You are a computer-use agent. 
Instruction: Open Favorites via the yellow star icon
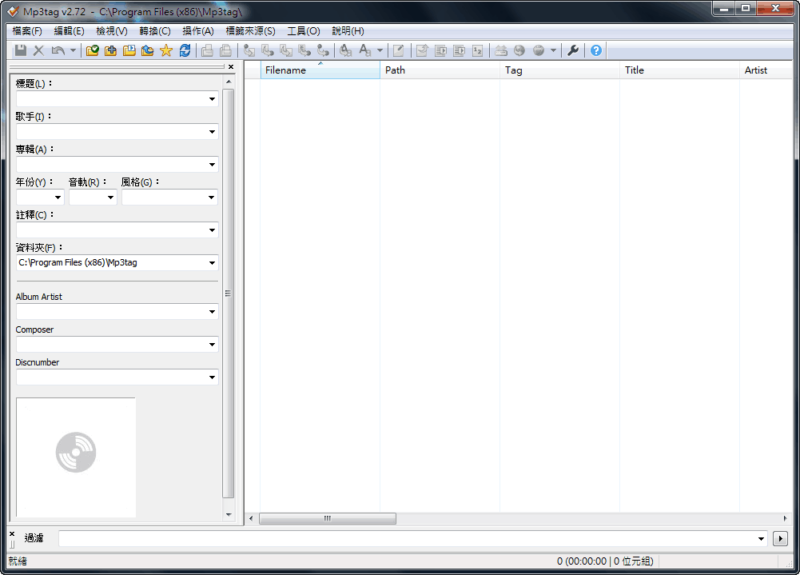tap(166, 51)
